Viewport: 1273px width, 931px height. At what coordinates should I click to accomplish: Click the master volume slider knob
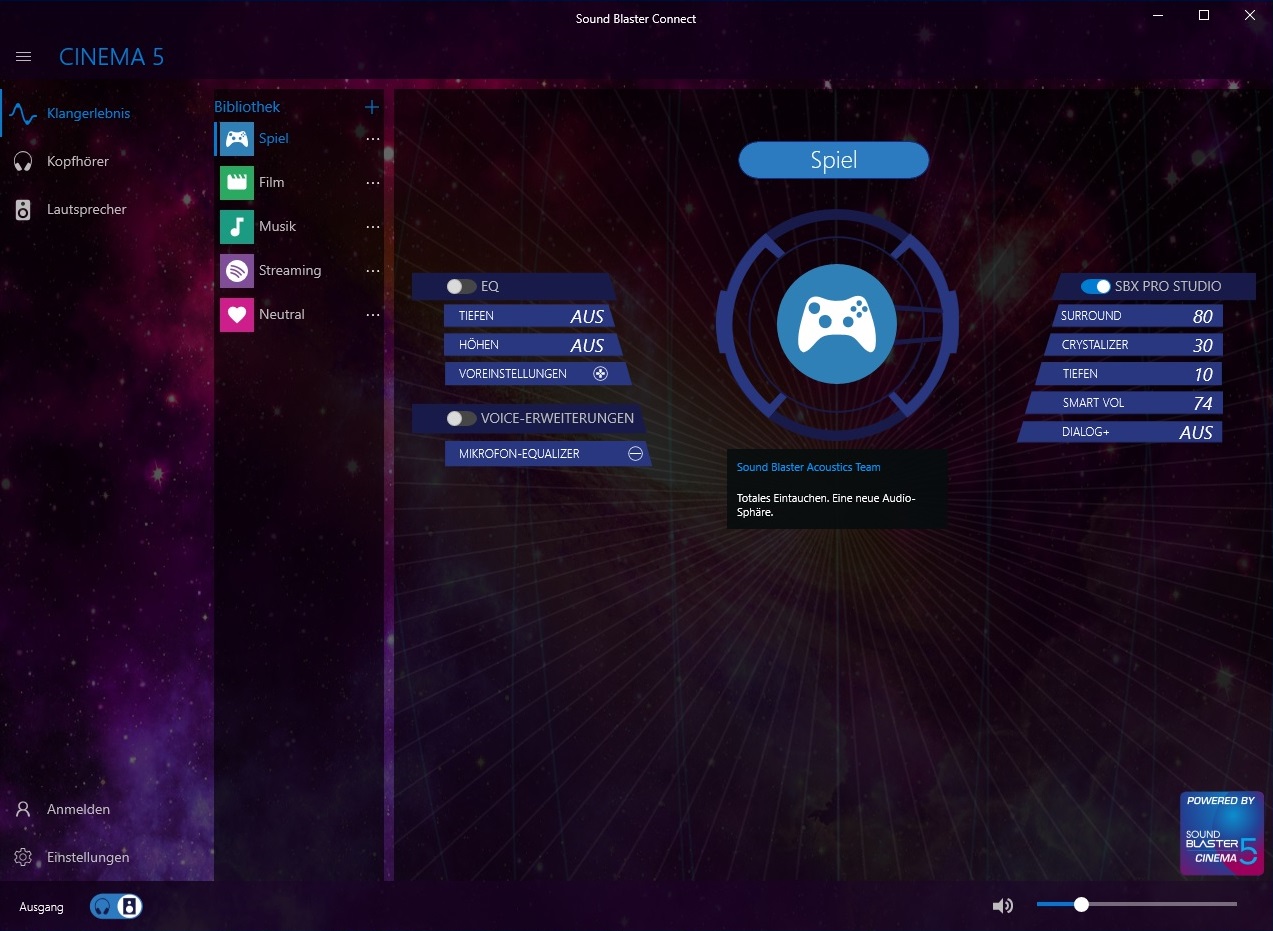(1081, 905)
